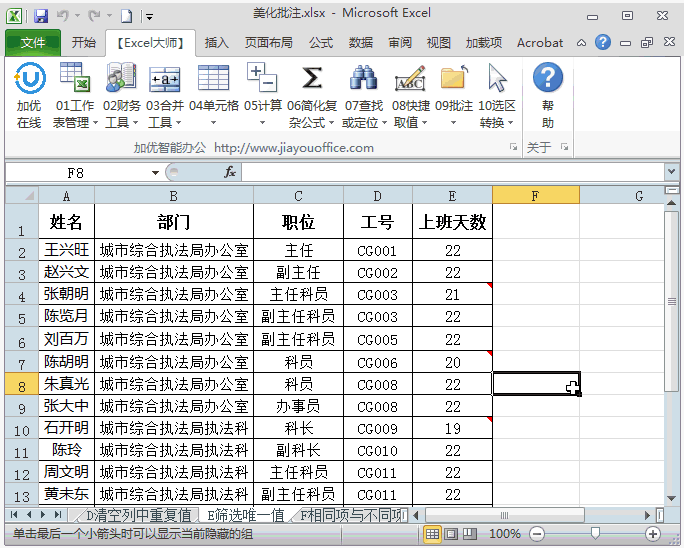Click zoom in plus button

[653, 534]
